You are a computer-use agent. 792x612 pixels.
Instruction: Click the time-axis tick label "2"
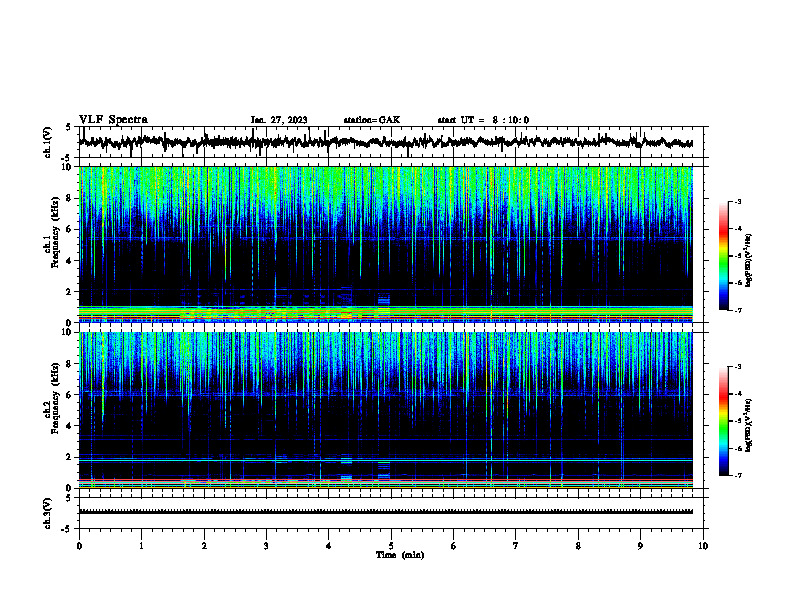click(x=204, y=546)
